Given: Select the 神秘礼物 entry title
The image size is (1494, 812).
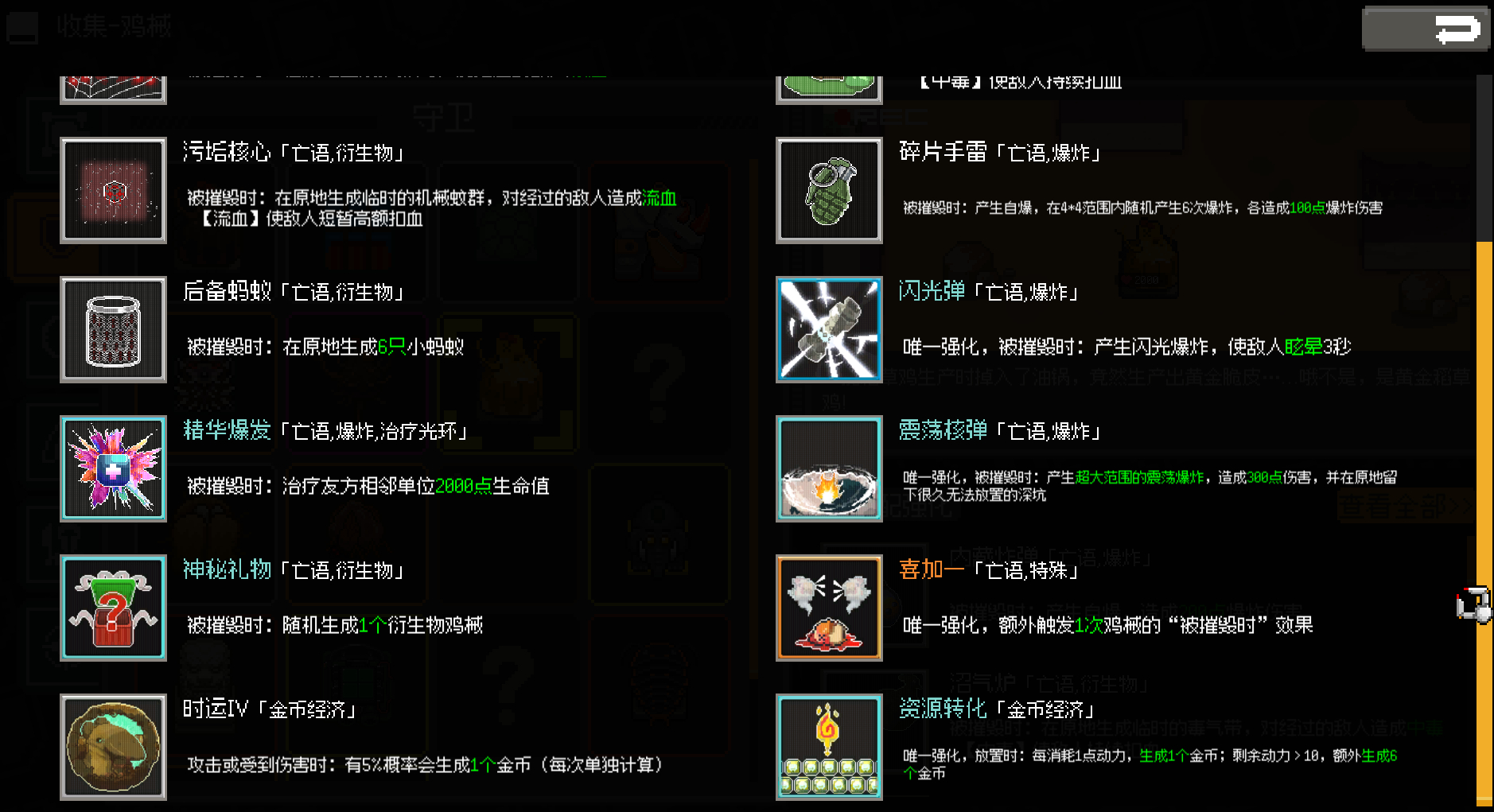Looking at the screenshot, I should [x=227, y=569].
